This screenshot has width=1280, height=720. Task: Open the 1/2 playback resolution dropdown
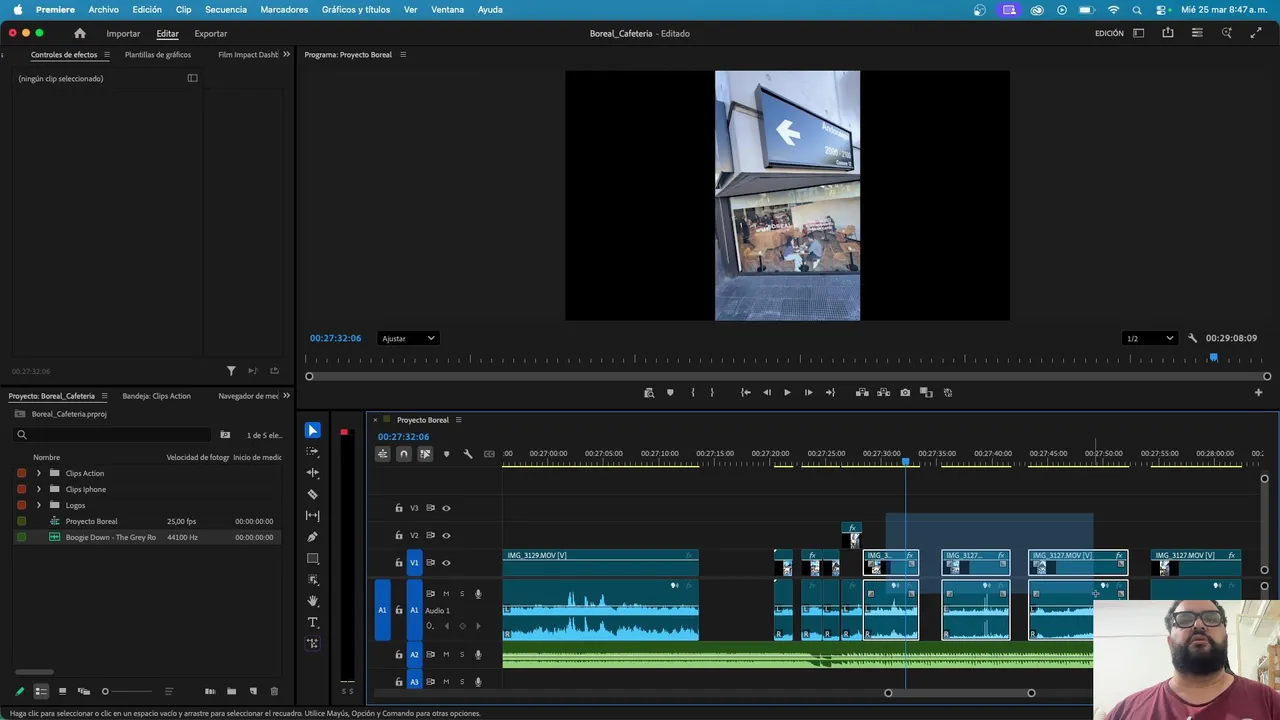1148,338
